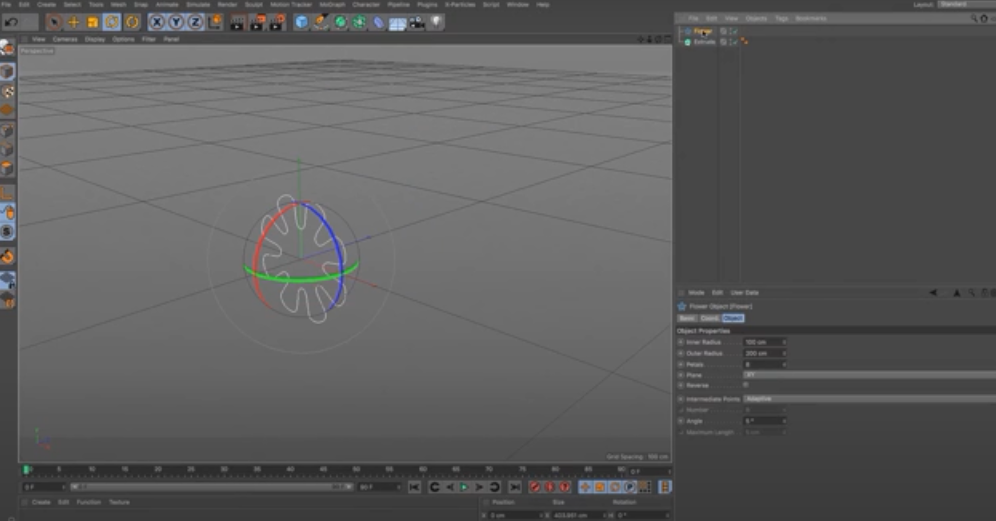Select the Live Selection arrow tool

pyautogui.click(x=54, y=22)
